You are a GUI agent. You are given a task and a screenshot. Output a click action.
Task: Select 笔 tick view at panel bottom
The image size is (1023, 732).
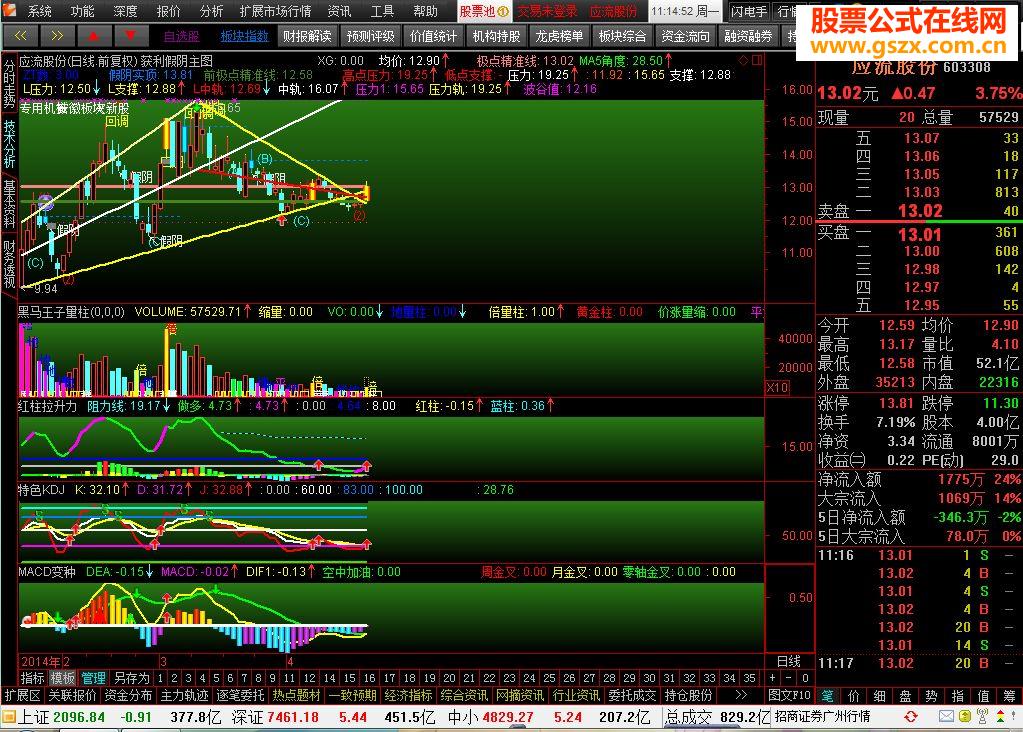(828, 696)
